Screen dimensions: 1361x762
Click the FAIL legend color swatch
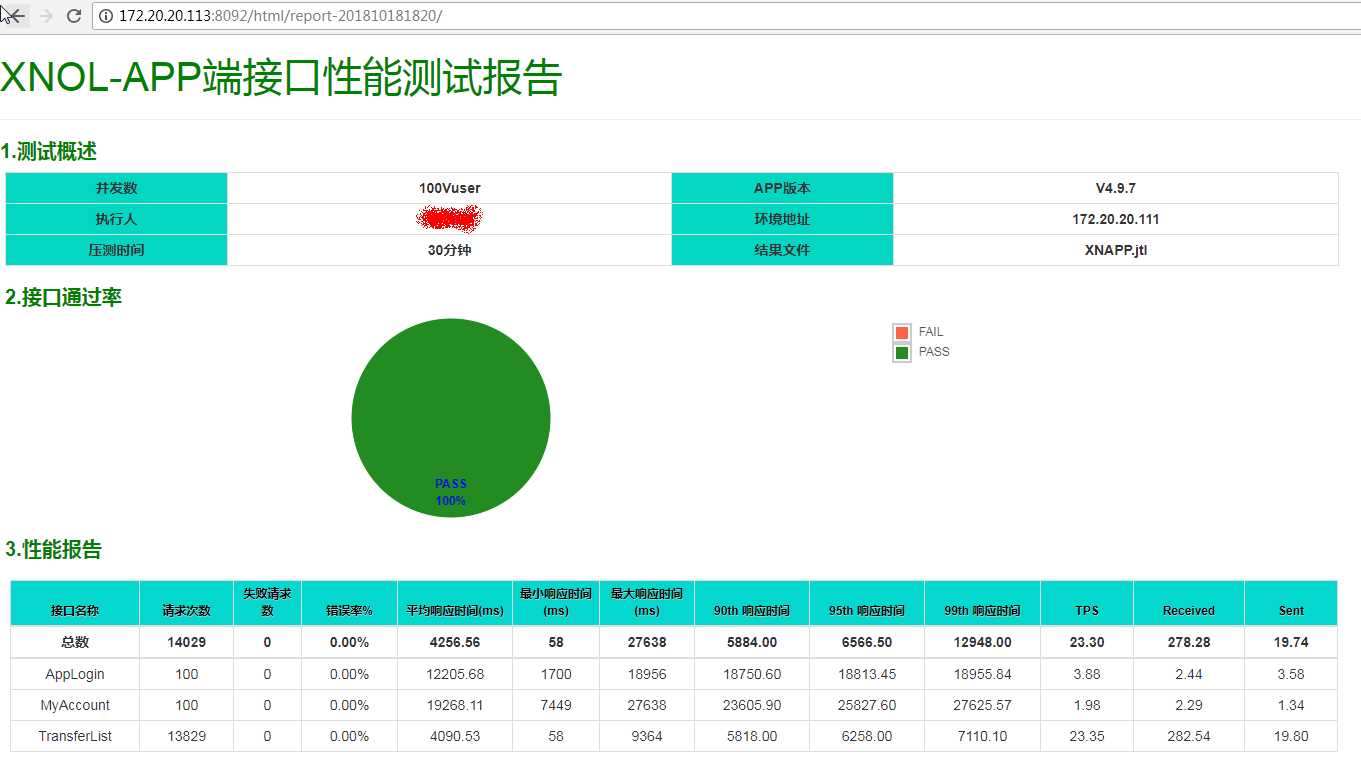[x=902, y=332]
